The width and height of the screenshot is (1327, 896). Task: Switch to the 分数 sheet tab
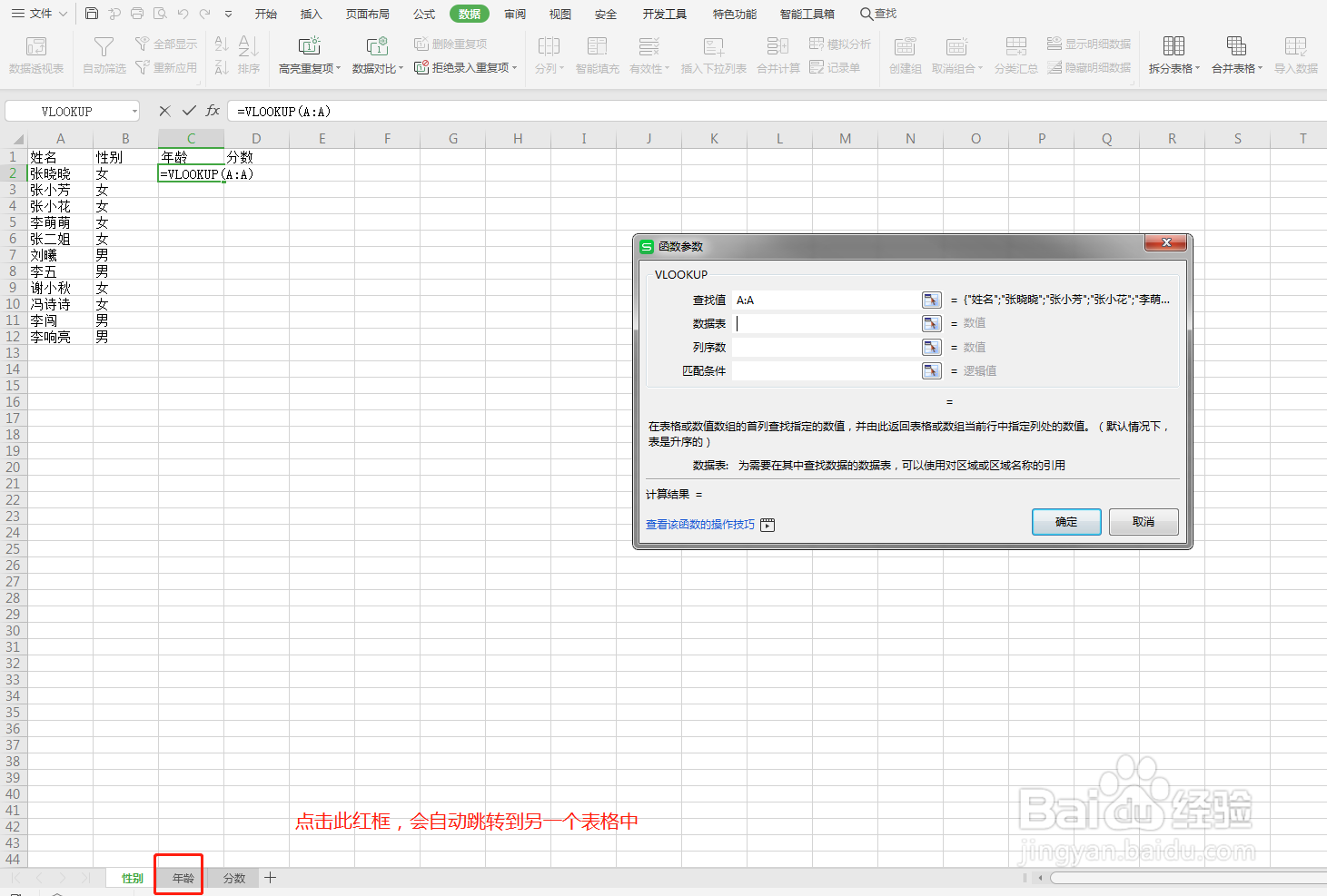[234, 878]
